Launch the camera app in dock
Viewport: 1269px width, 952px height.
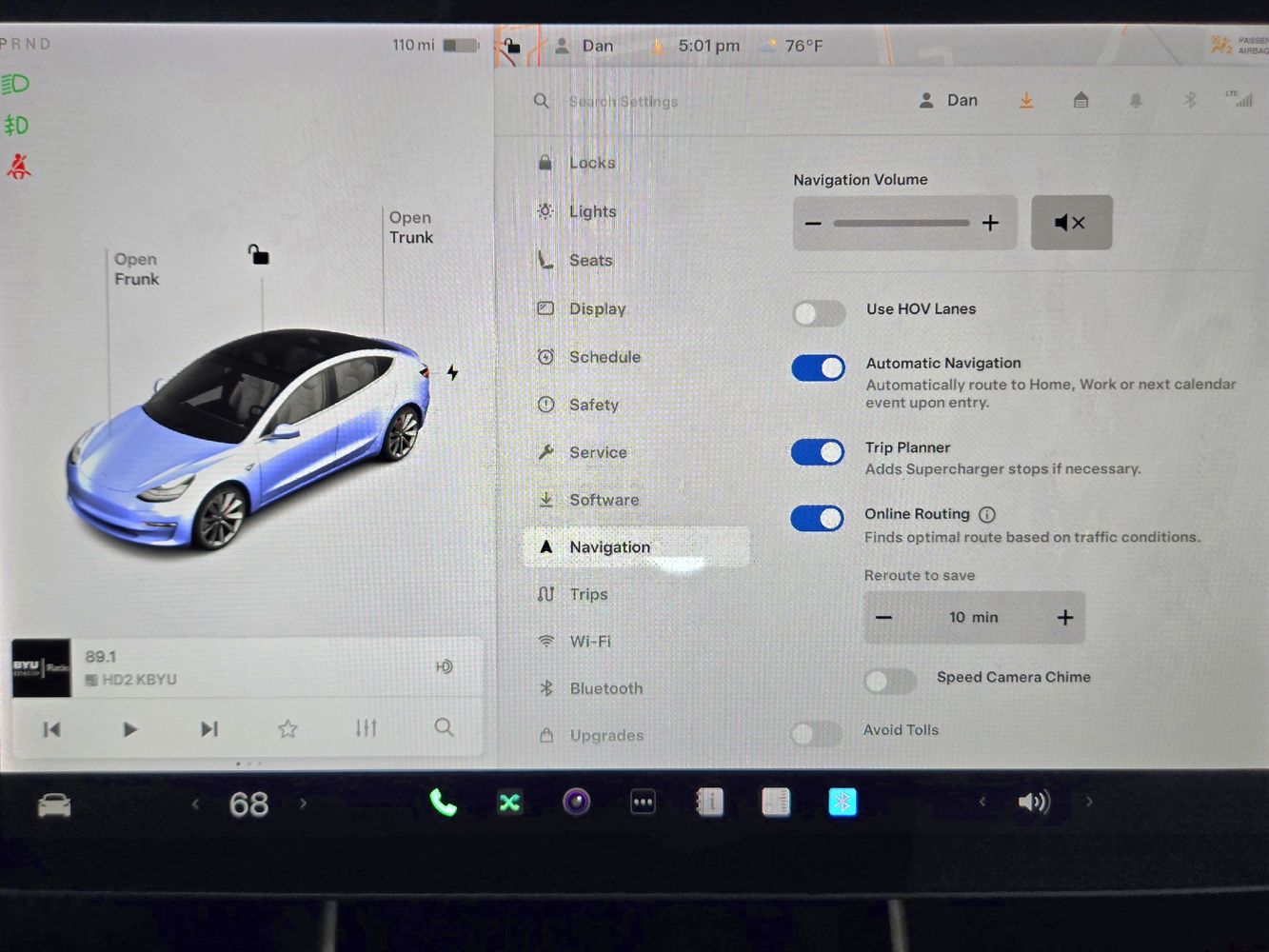pyautogui.click(x=576, y=803)
